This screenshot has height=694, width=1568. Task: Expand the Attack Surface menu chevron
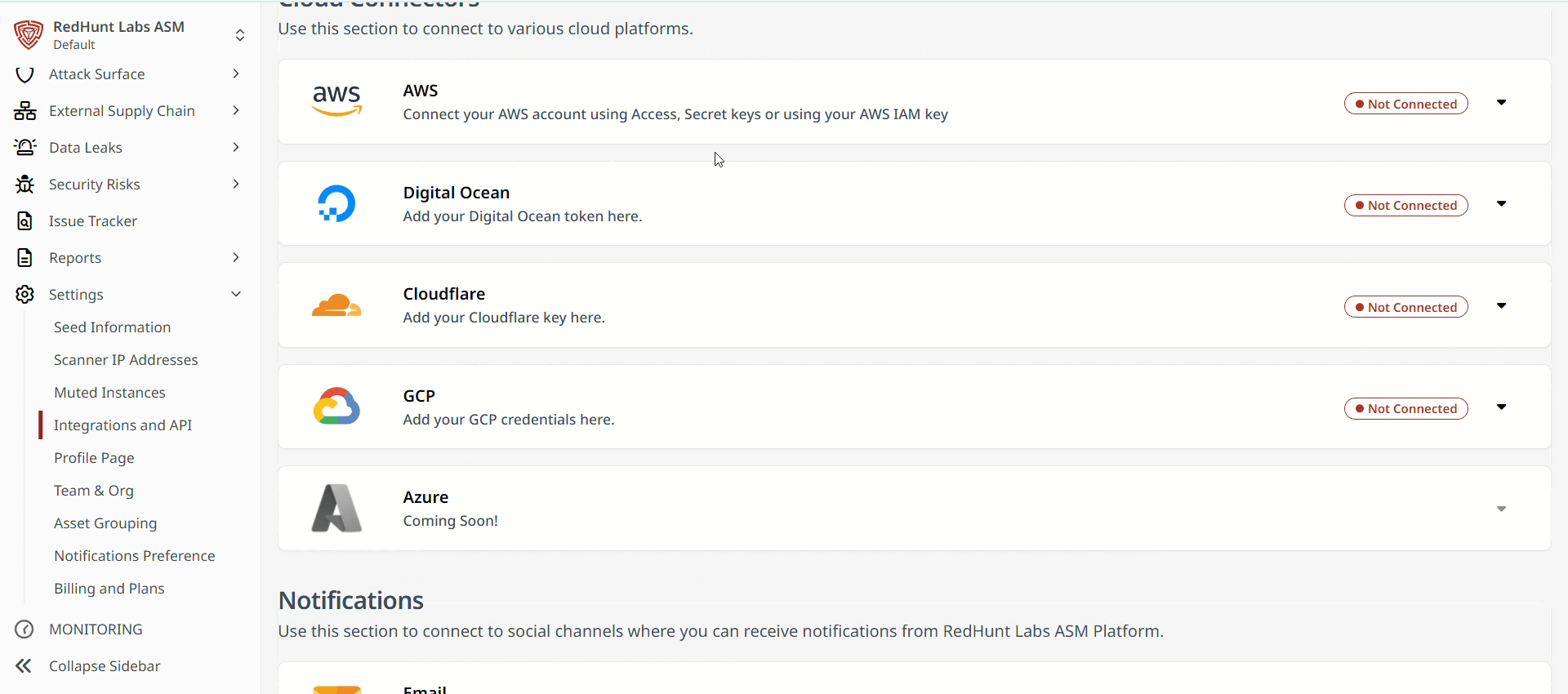tap(236, 73)
